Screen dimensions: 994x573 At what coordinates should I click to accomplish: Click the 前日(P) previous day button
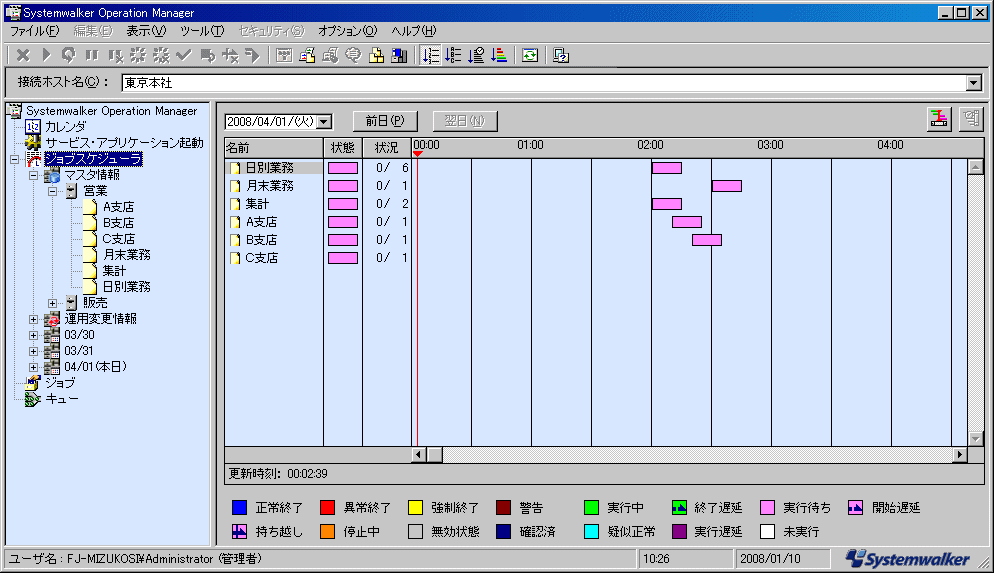coord(385,120)
